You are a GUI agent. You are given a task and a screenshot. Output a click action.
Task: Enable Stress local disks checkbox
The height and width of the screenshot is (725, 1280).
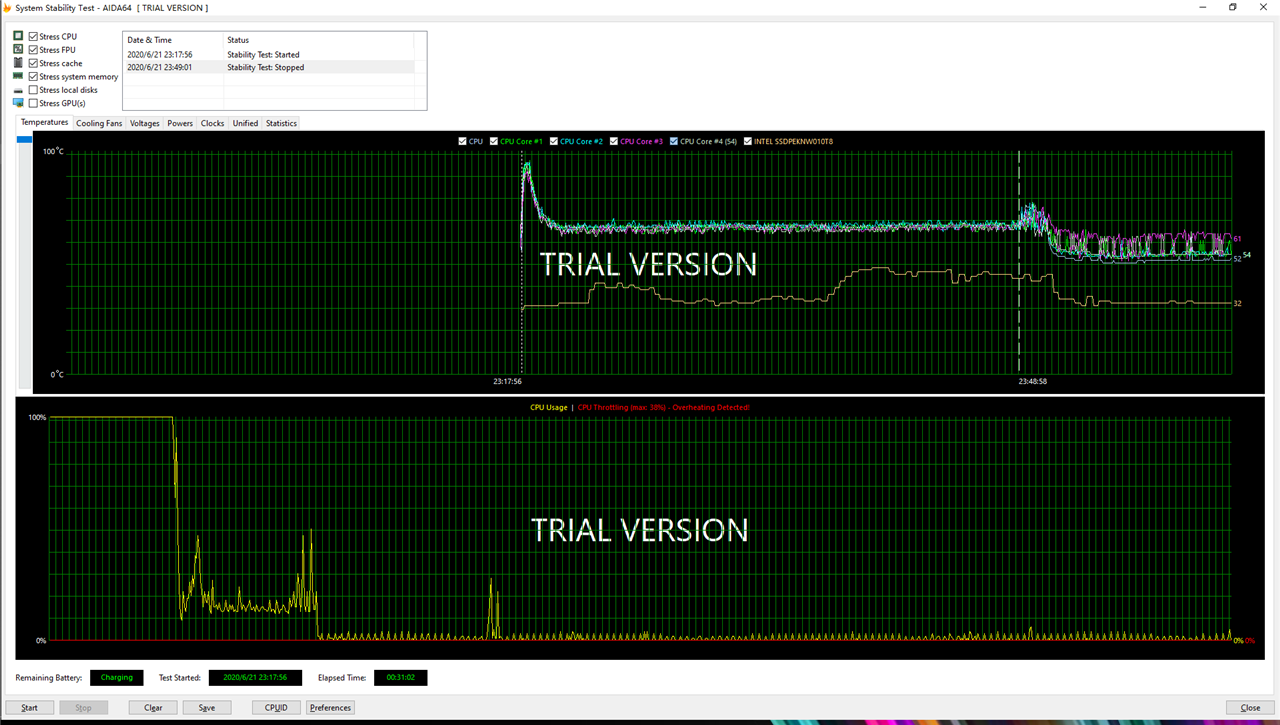tap(33, 90)
